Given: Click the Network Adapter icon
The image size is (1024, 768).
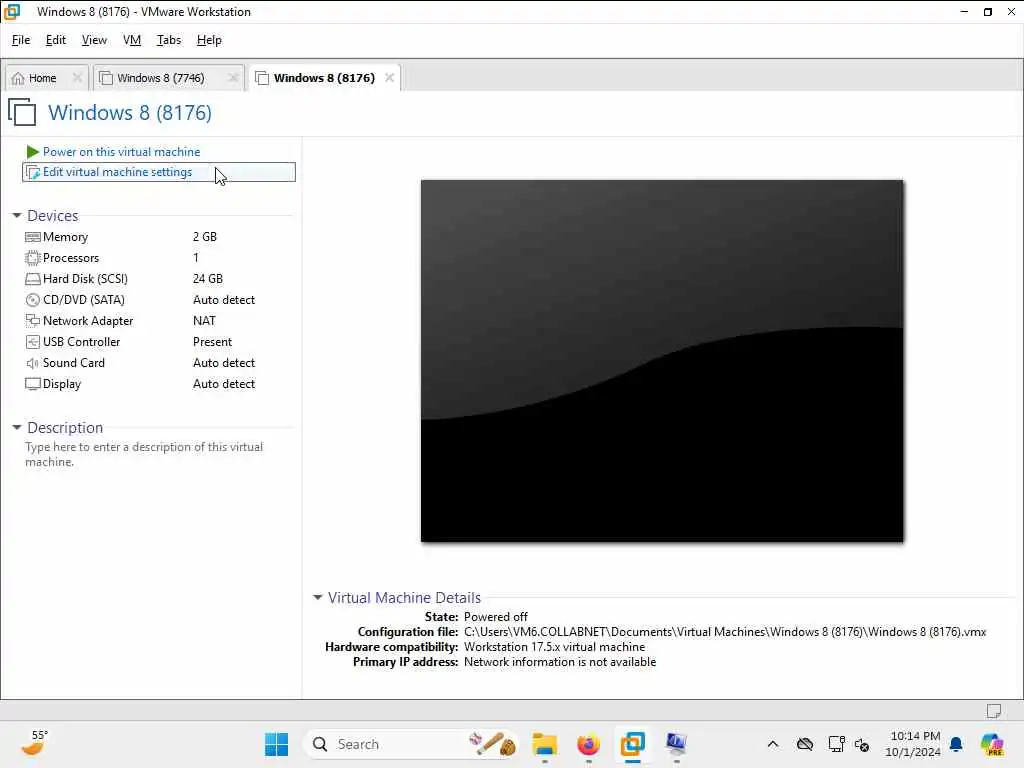Looking at the screenshot, I should point(33,321).
